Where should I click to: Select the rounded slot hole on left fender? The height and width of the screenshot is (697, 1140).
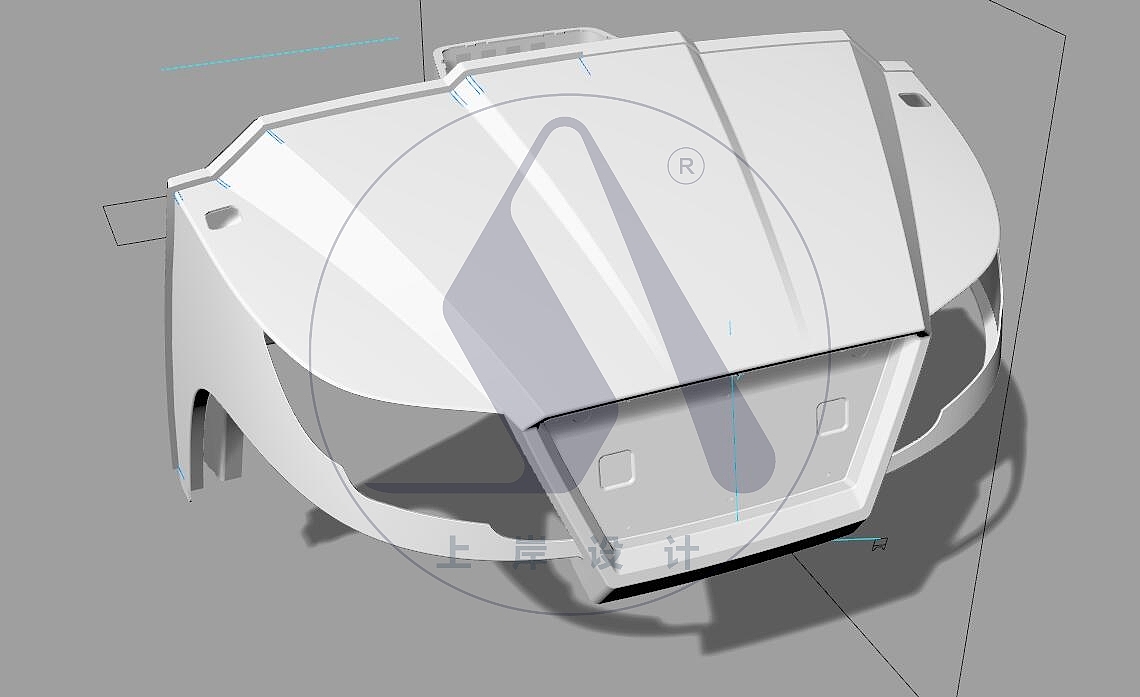pos(221,217)
